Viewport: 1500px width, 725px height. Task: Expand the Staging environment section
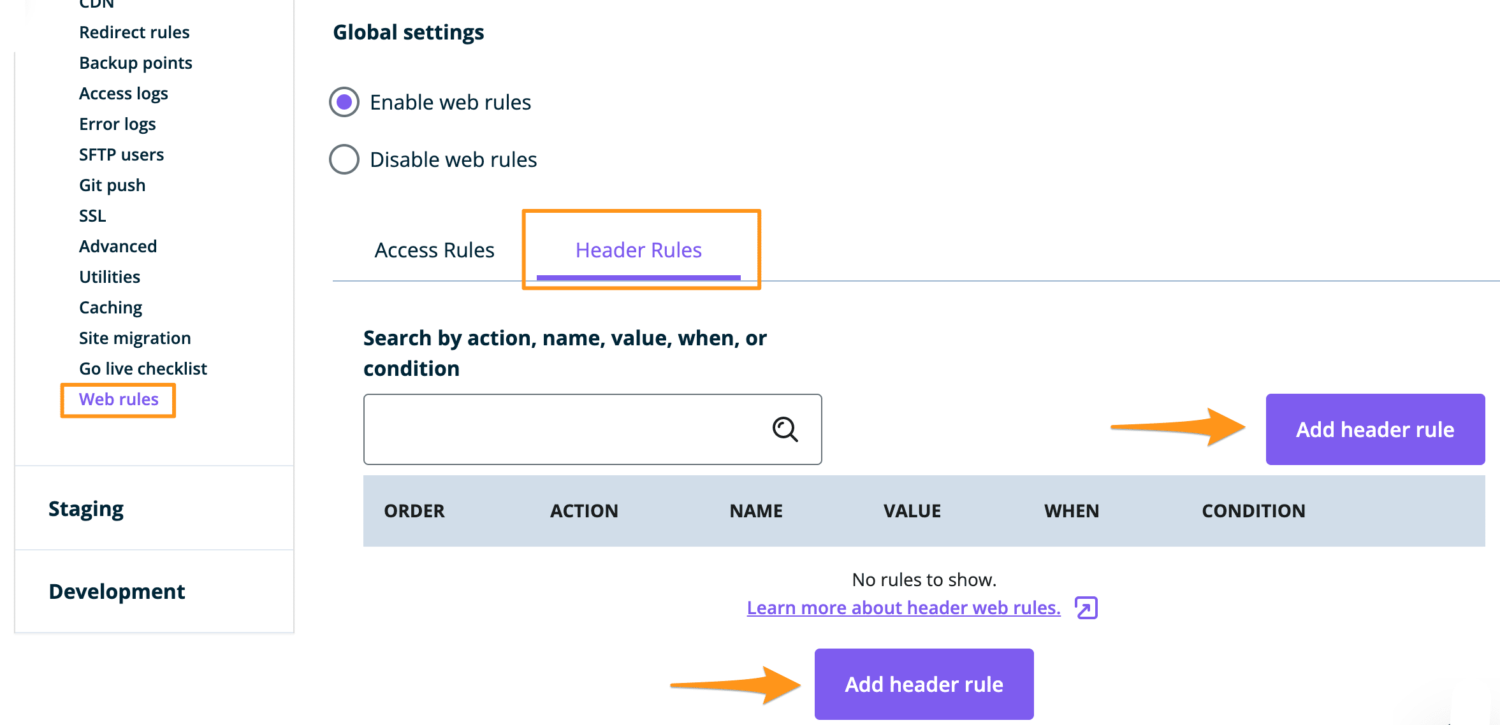[86, 509]
